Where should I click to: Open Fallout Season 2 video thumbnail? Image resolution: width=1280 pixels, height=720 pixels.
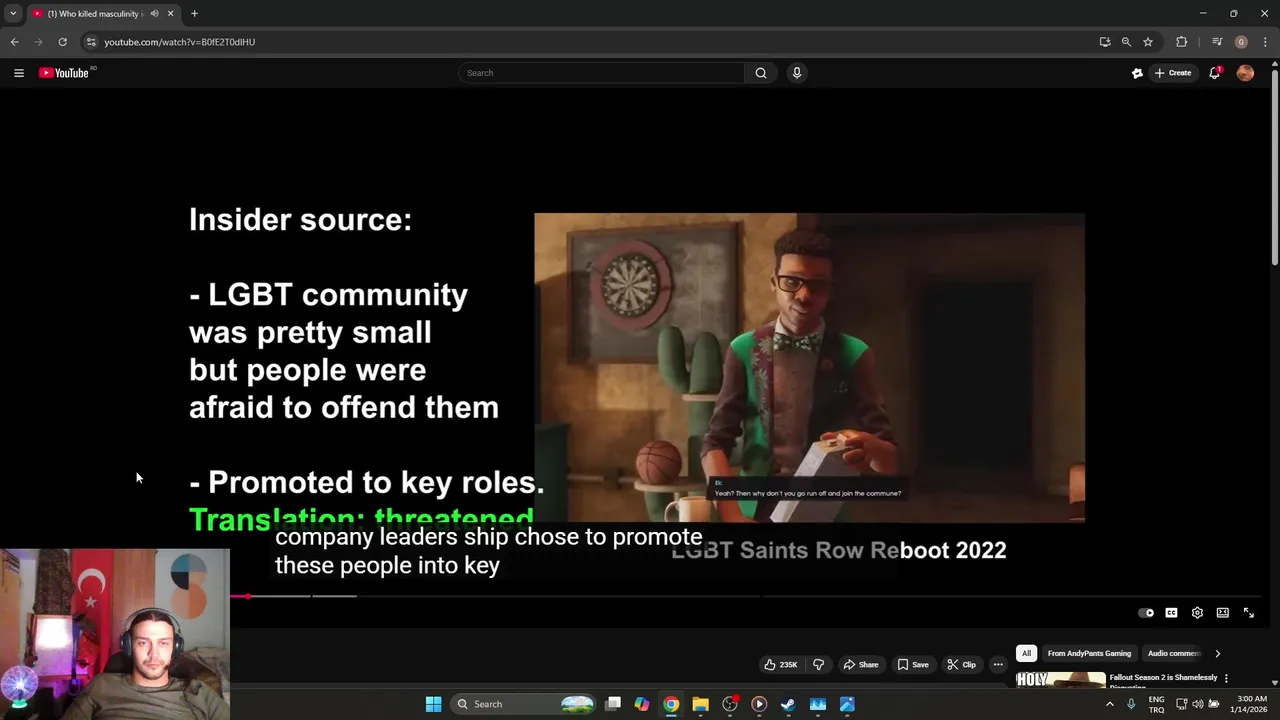1060,680
